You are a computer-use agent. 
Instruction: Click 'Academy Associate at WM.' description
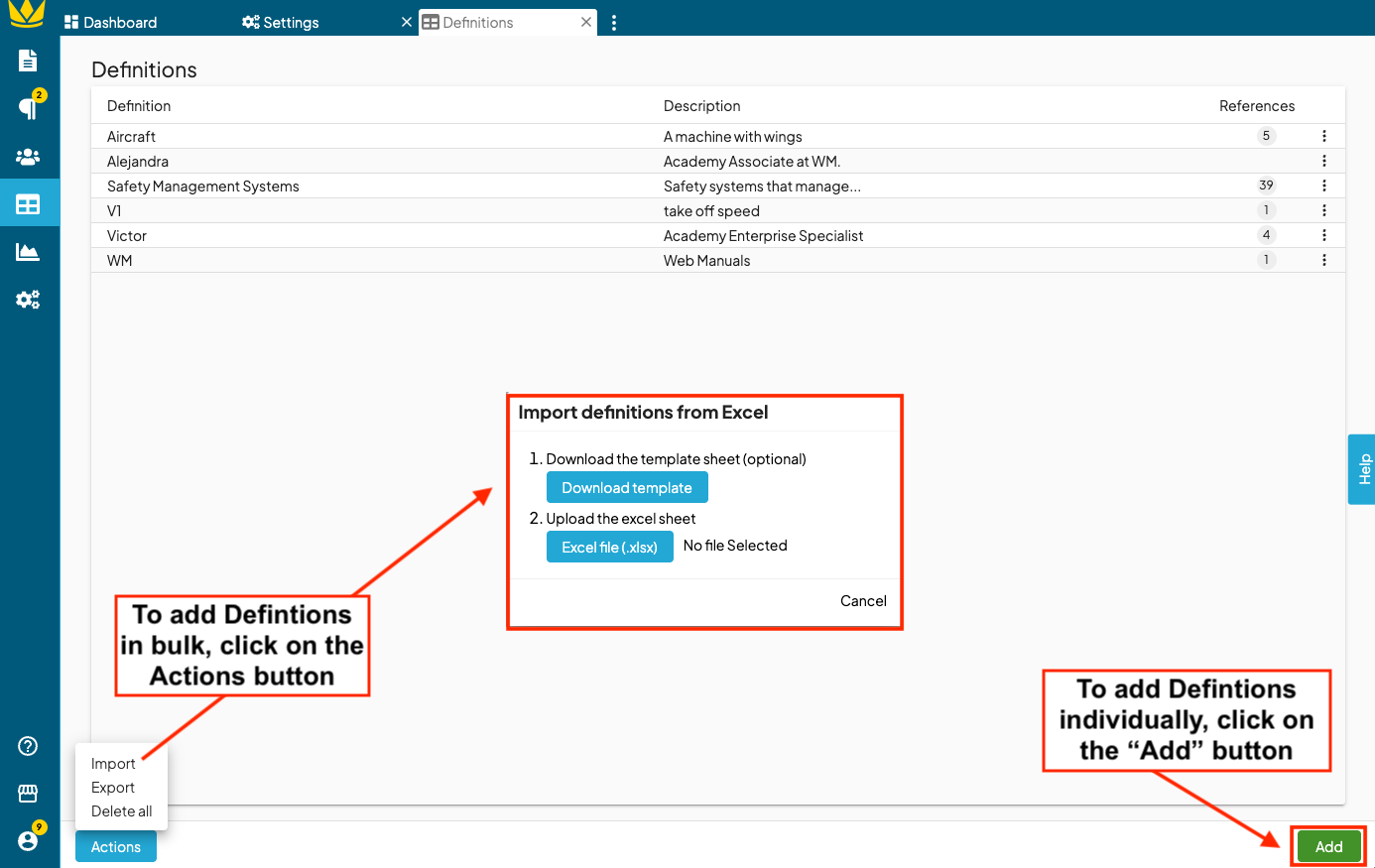752,162
